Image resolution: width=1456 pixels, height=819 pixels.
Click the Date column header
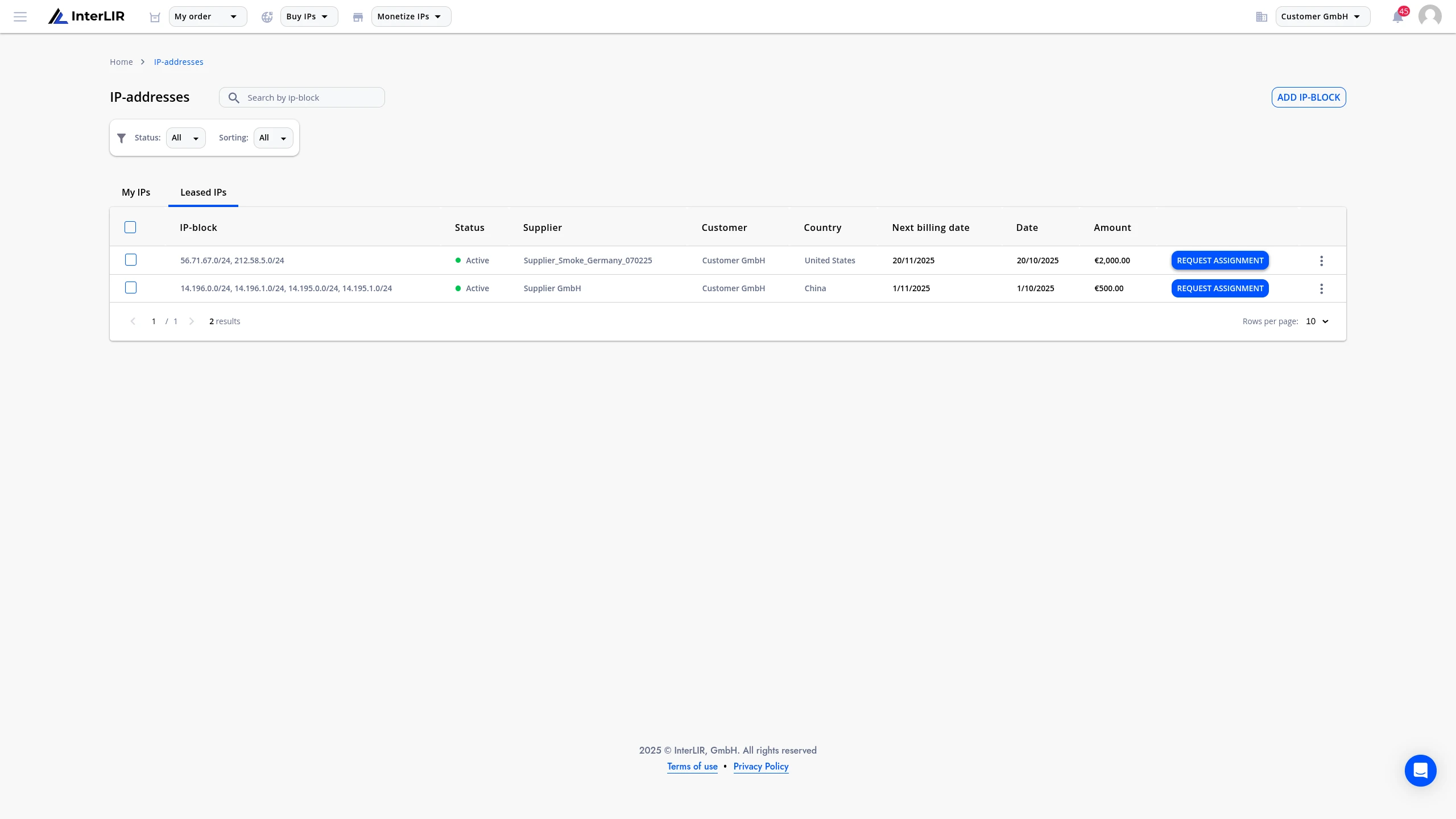pyautogui.click(x=1027, y=227)
